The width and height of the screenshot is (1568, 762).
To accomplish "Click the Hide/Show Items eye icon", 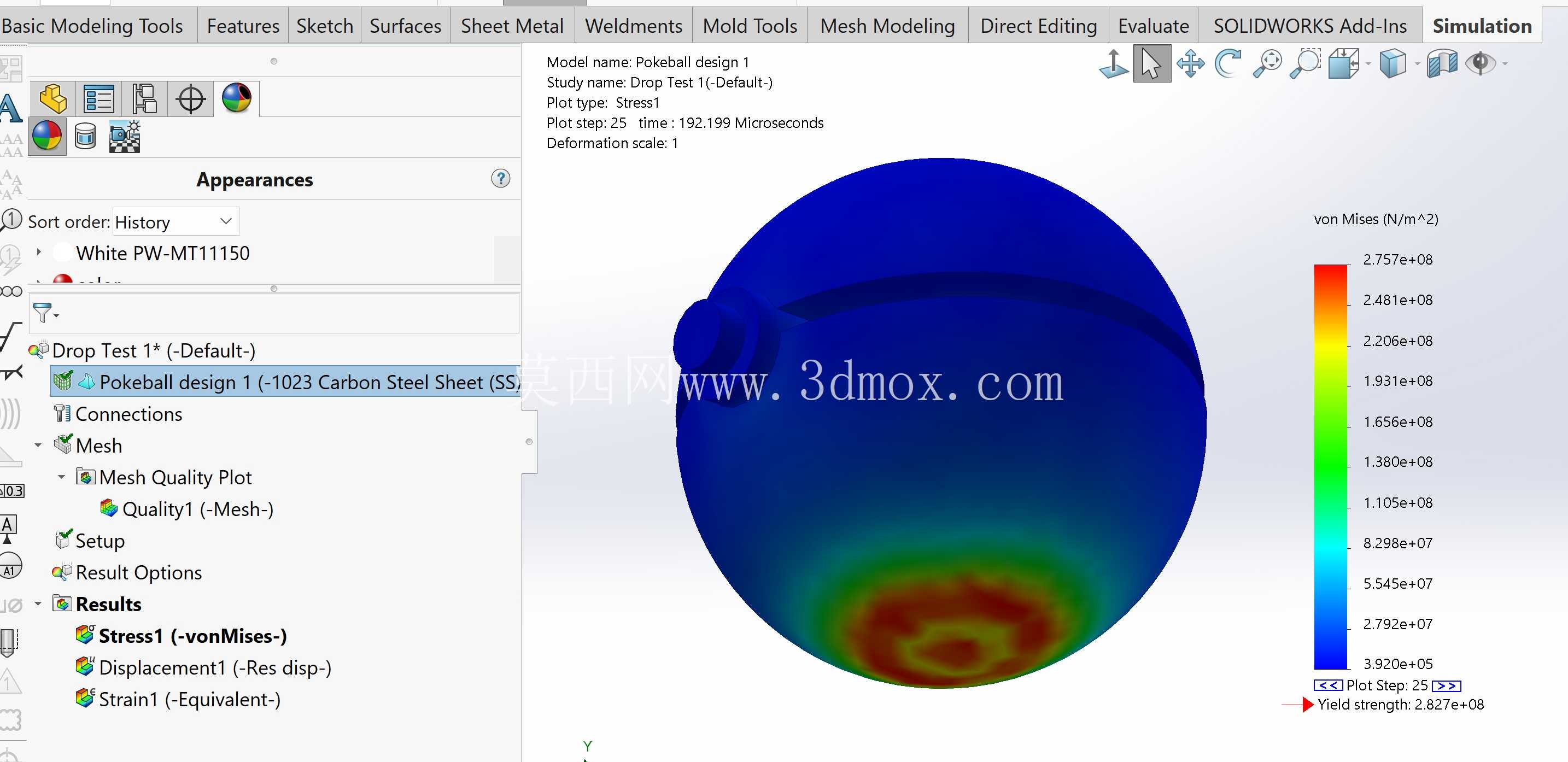I will click(x=1481, y=63).
